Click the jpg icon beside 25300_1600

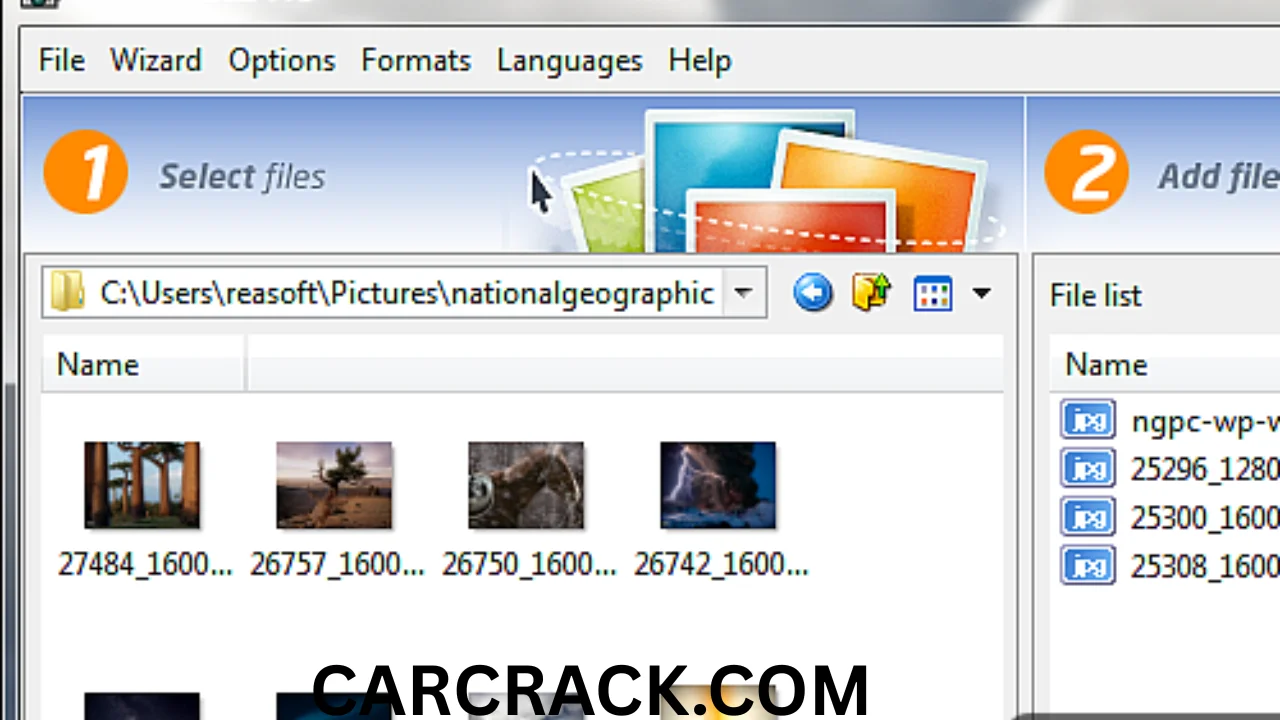coord(1088,517)
